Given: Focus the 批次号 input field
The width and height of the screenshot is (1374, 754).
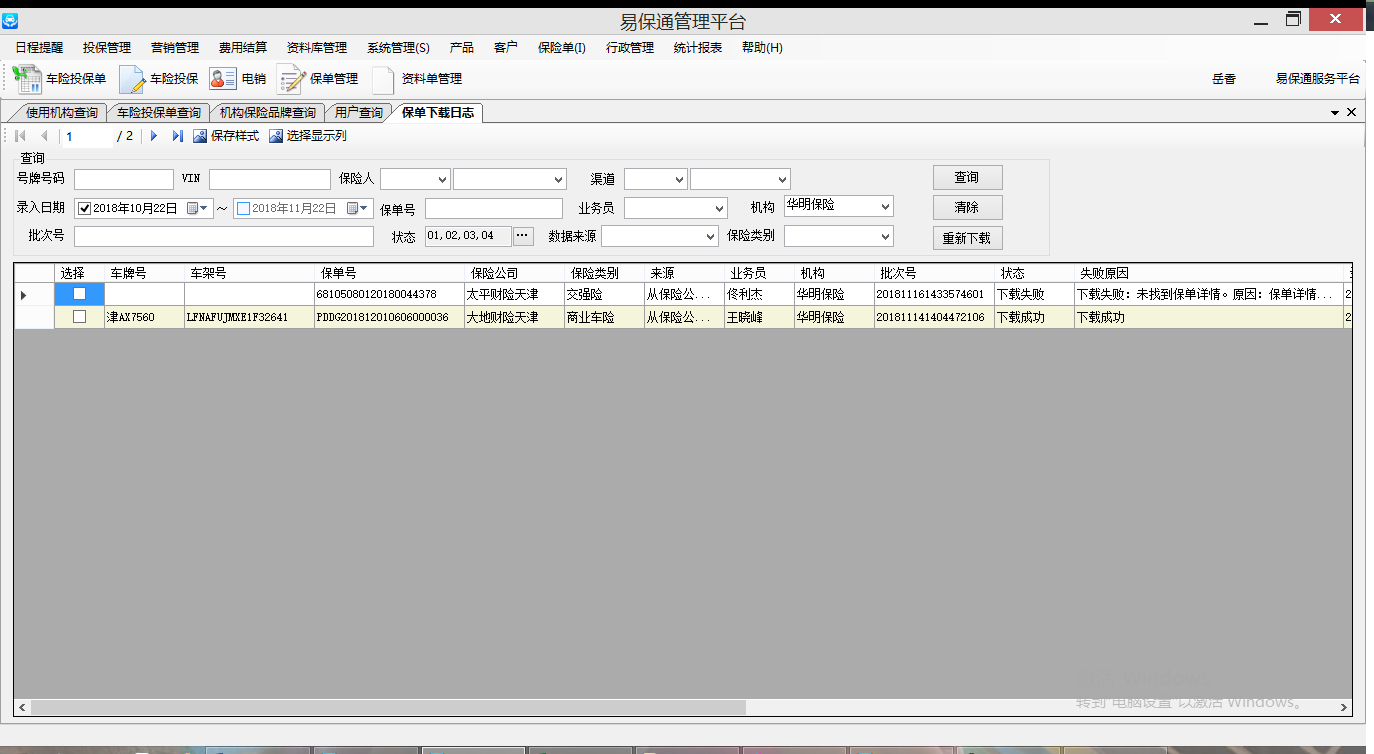Looking at the screenshot, I should 224,236.
